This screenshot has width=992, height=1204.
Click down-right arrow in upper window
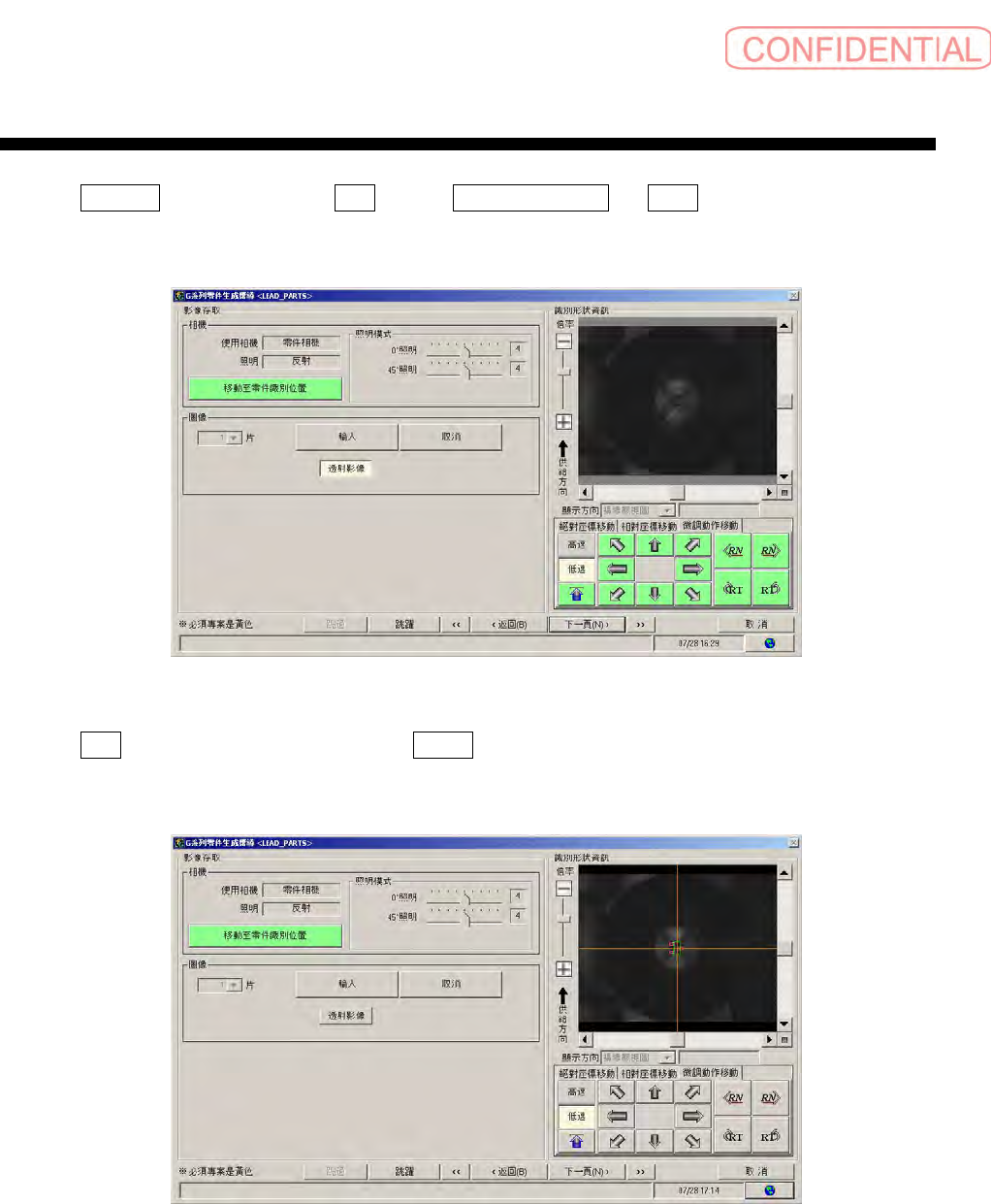pyautogui.click(x=692, y=594)
